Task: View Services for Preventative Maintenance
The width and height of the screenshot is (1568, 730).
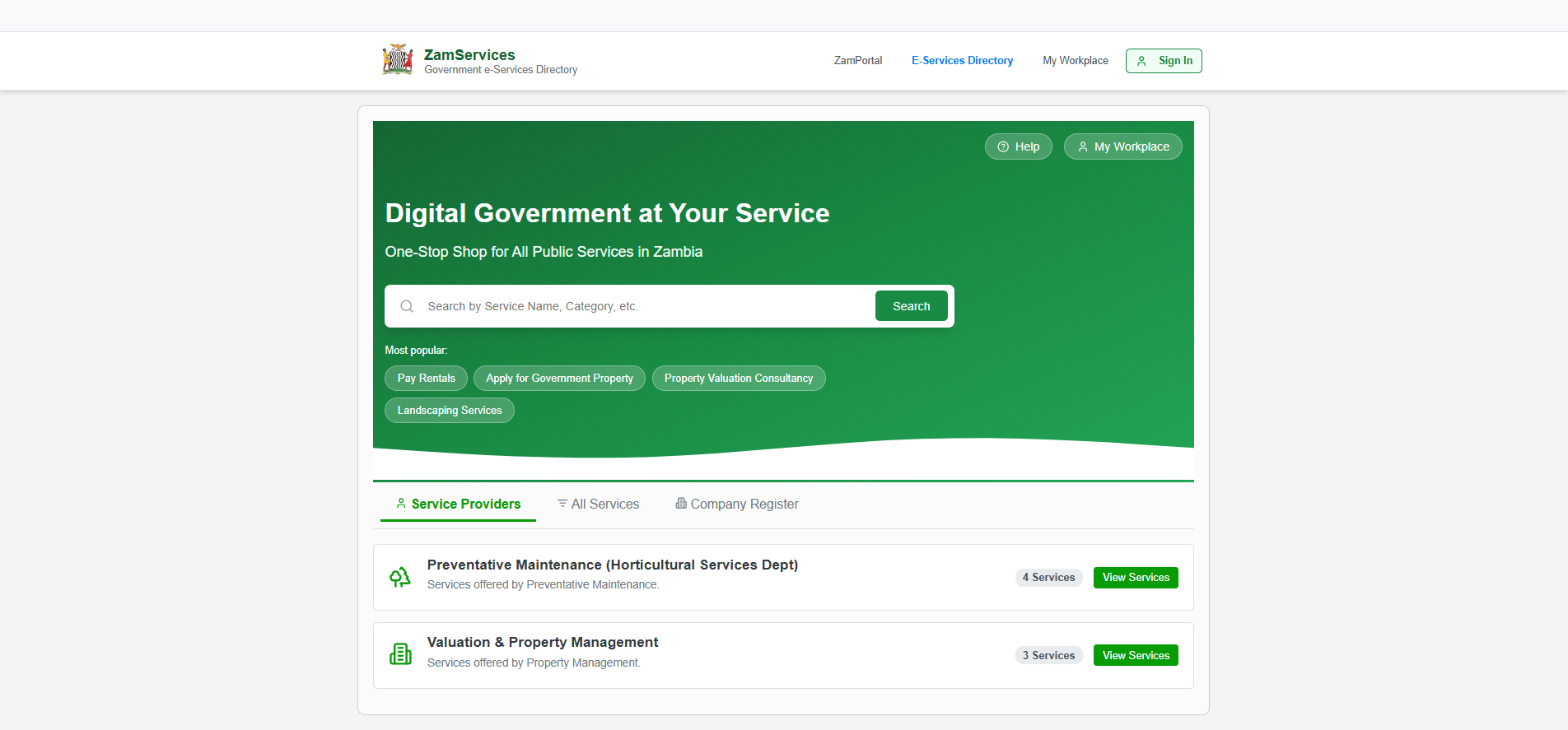Action: pyautogui.click(x=1136, y=578)
